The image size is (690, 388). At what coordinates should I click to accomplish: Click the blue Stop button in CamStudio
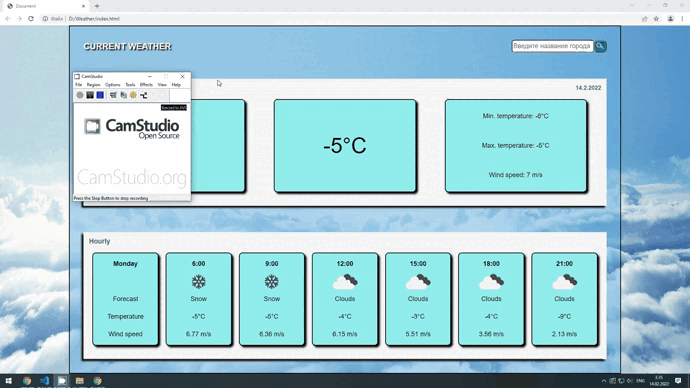point(100,95)
